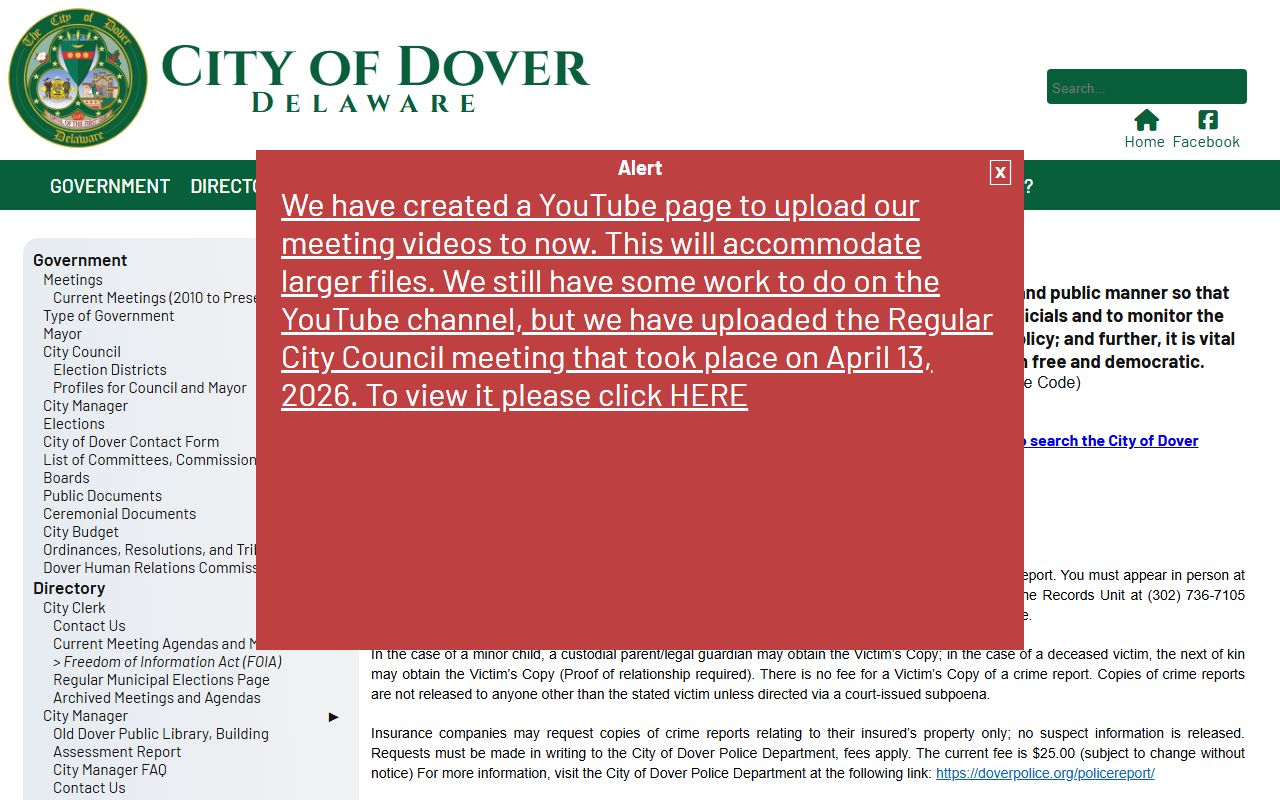Open Archived Meetings and Agendas
Viewport: 1280px width, 800px height.
157,698
